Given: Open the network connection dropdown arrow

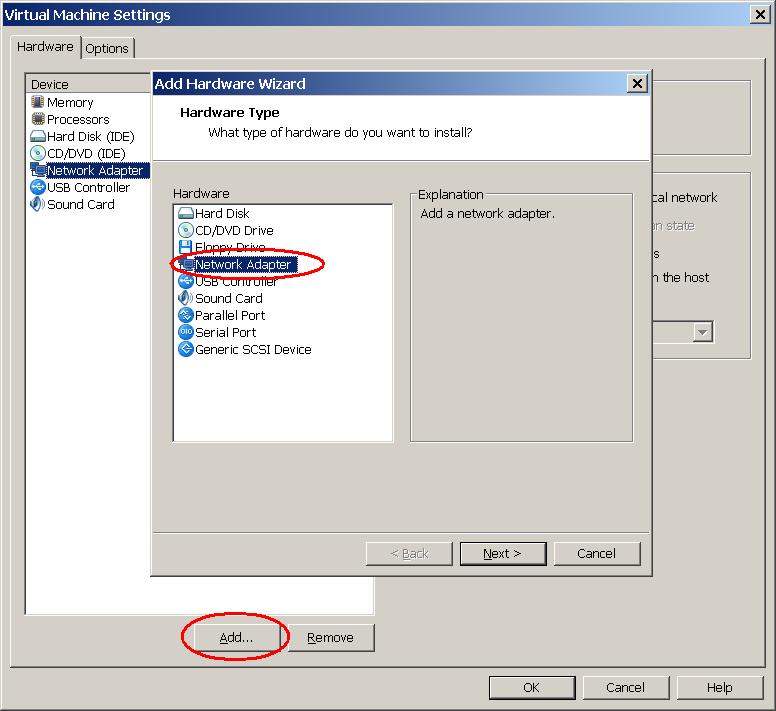Looking at the screenshot, I should [x=703, y=332].
